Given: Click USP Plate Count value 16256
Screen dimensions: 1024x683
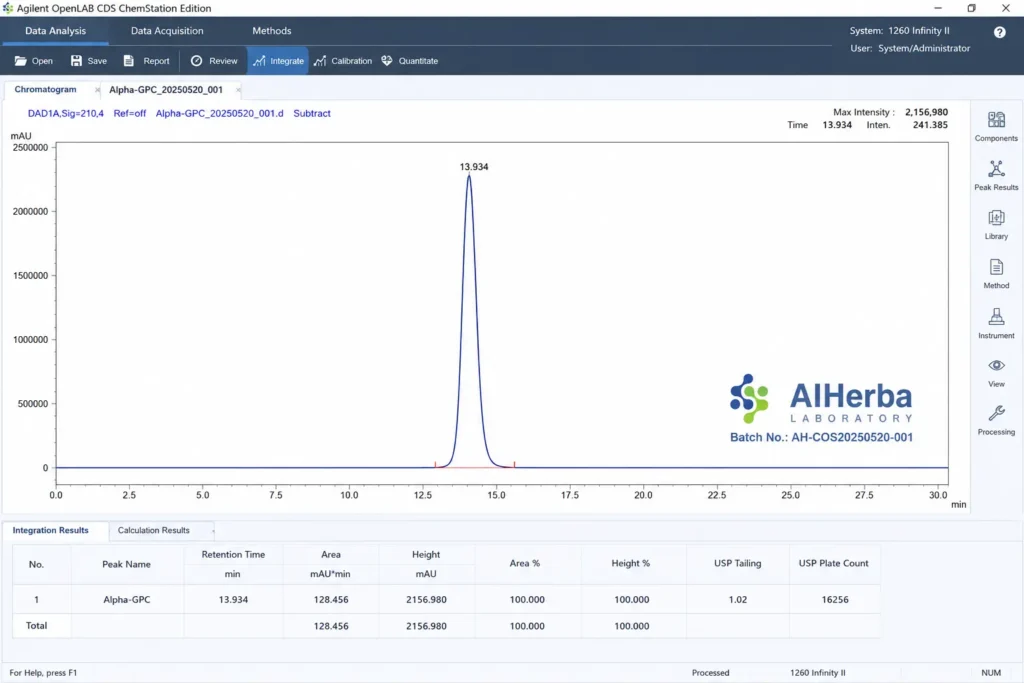Looking at the screenshot, I should pyautogui.click(x=835, y=599).
